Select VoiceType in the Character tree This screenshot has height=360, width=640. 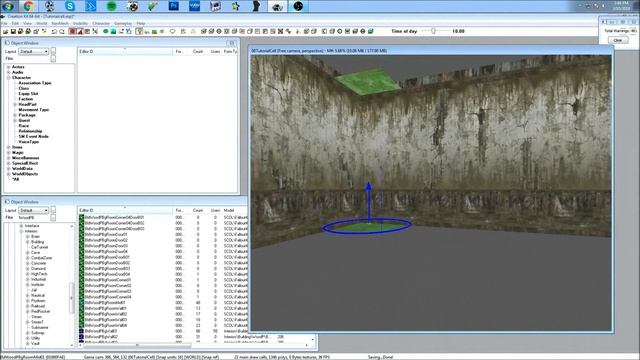point(29,142)
